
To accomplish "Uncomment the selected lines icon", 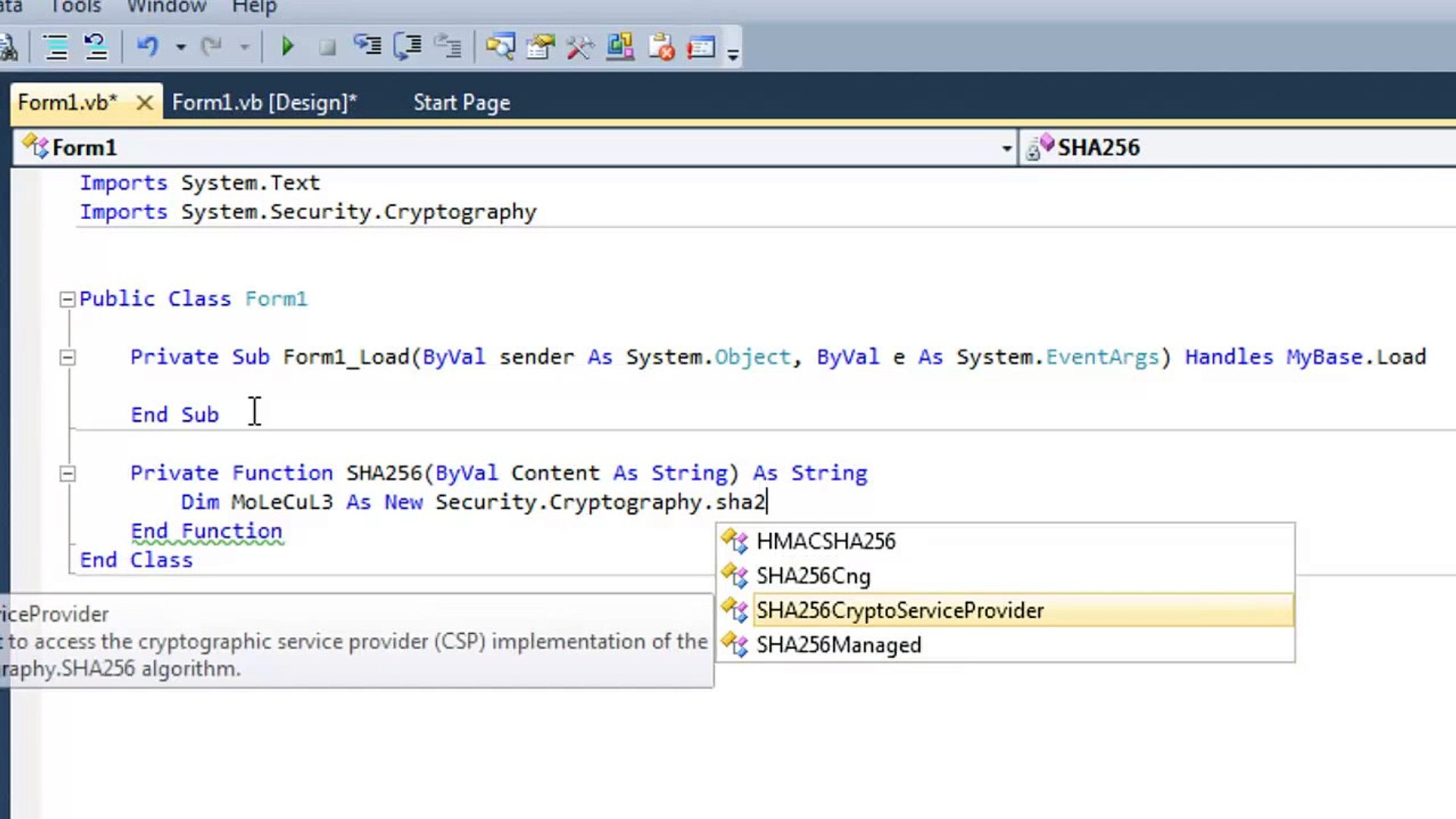I will coord(96,47).
